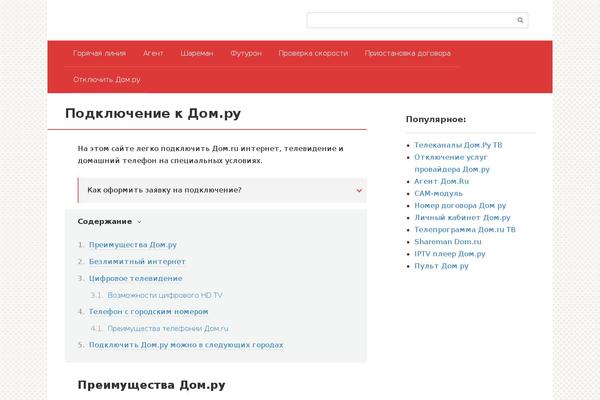Screen dimensions: 600x400
Task: Click the search magnifier icon
Action: (520, 20)
